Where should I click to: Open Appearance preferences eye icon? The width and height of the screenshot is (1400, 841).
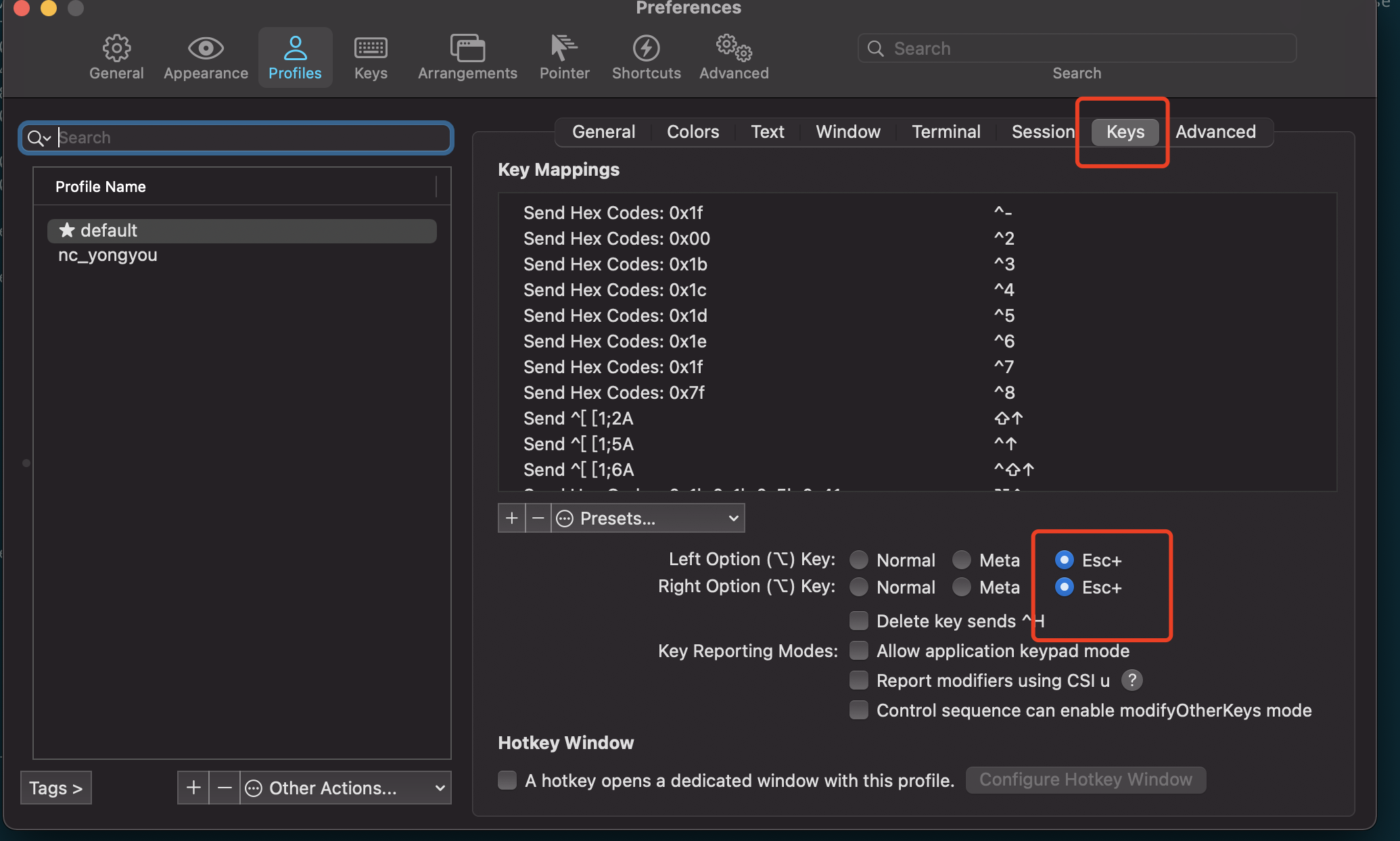[206, 48]
